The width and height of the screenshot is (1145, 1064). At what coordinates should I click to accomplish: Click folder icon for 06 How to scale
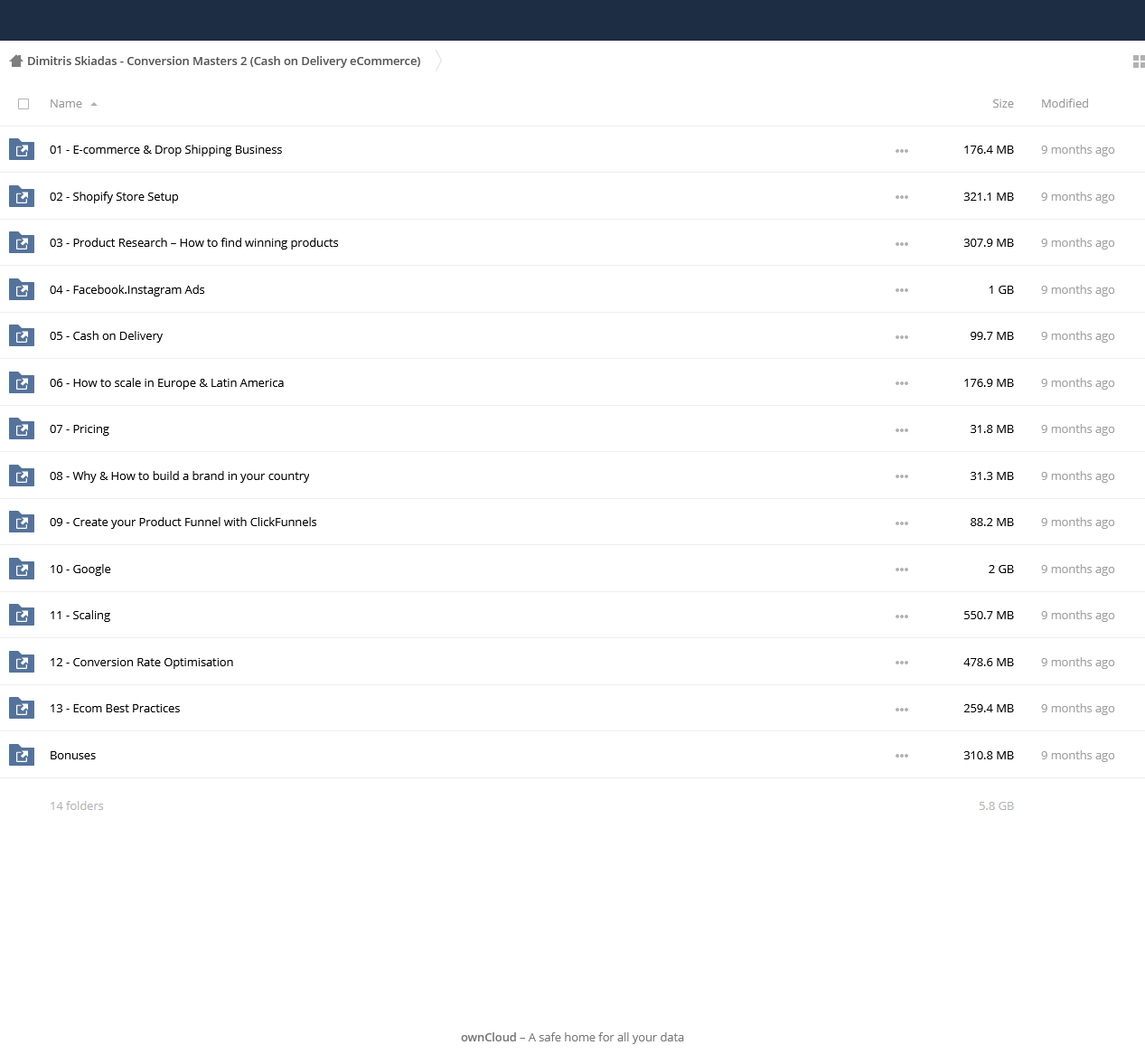22,382
